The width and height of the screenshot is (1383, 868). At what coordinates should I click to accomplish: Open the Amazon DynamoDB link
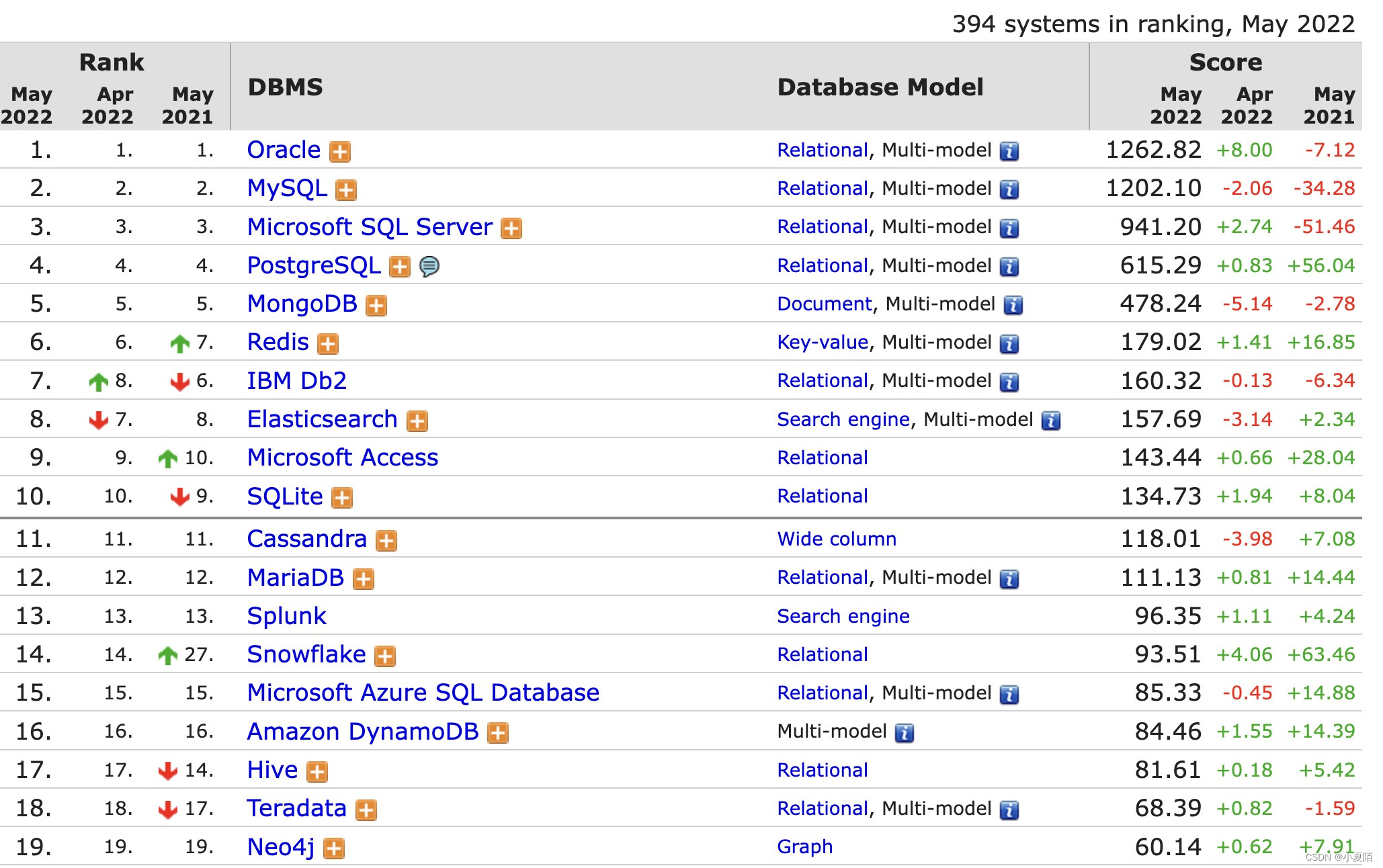click(x=363, y=731)
